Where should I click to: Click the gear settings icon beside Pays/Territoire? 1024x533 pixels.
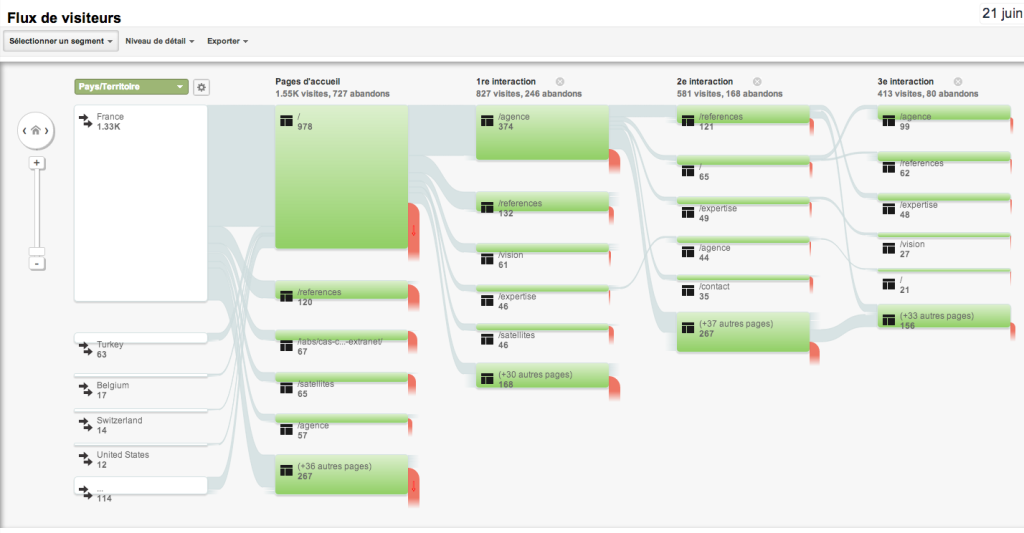click(x=201, y=87)
